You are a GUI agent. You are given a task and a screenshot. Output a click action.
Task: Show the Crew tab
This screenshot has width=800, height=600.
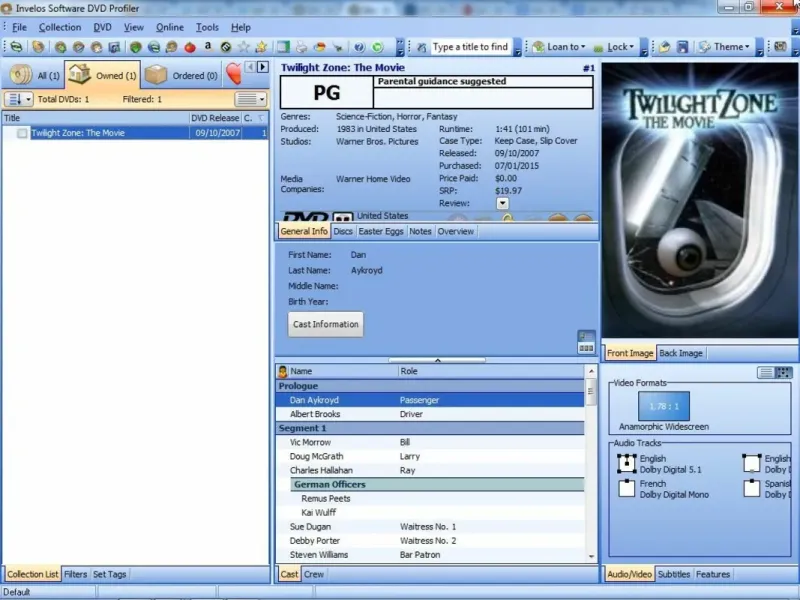pos(314,574)
